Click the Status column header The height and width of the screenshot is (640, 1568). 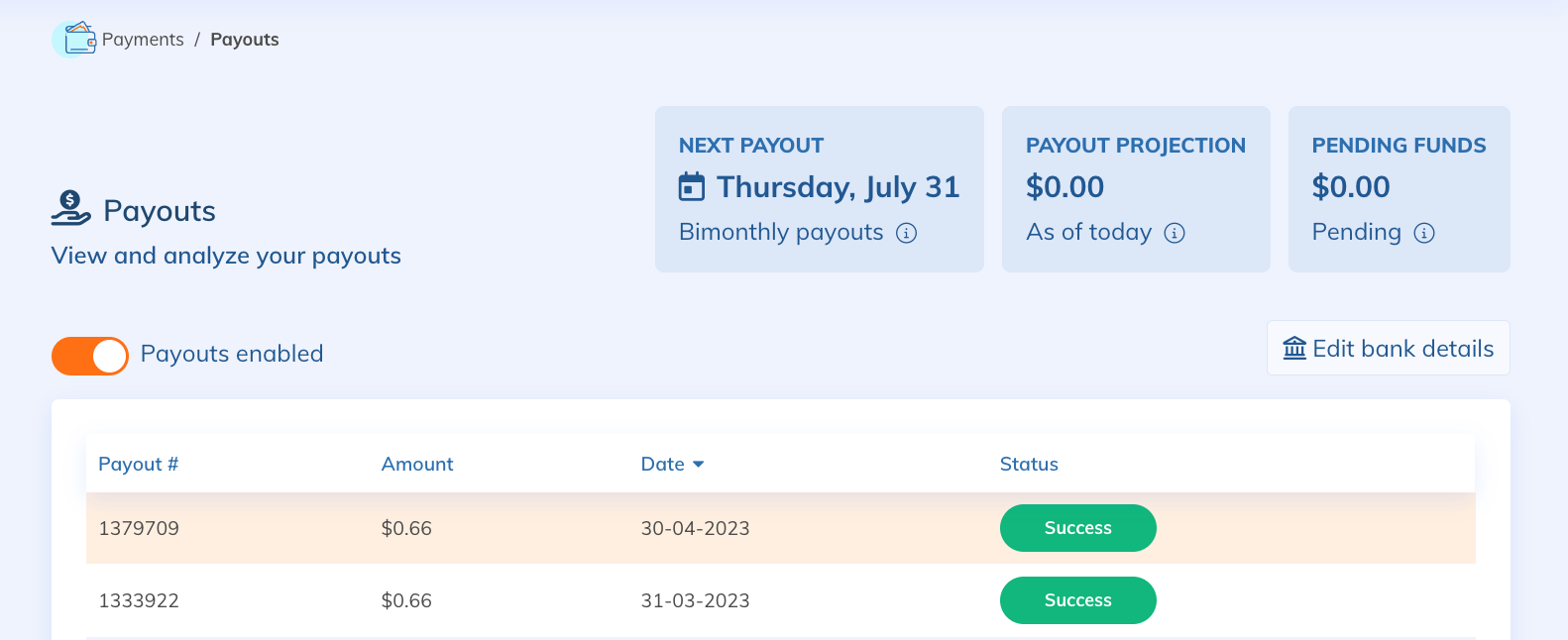click(x=1028, y=464)
